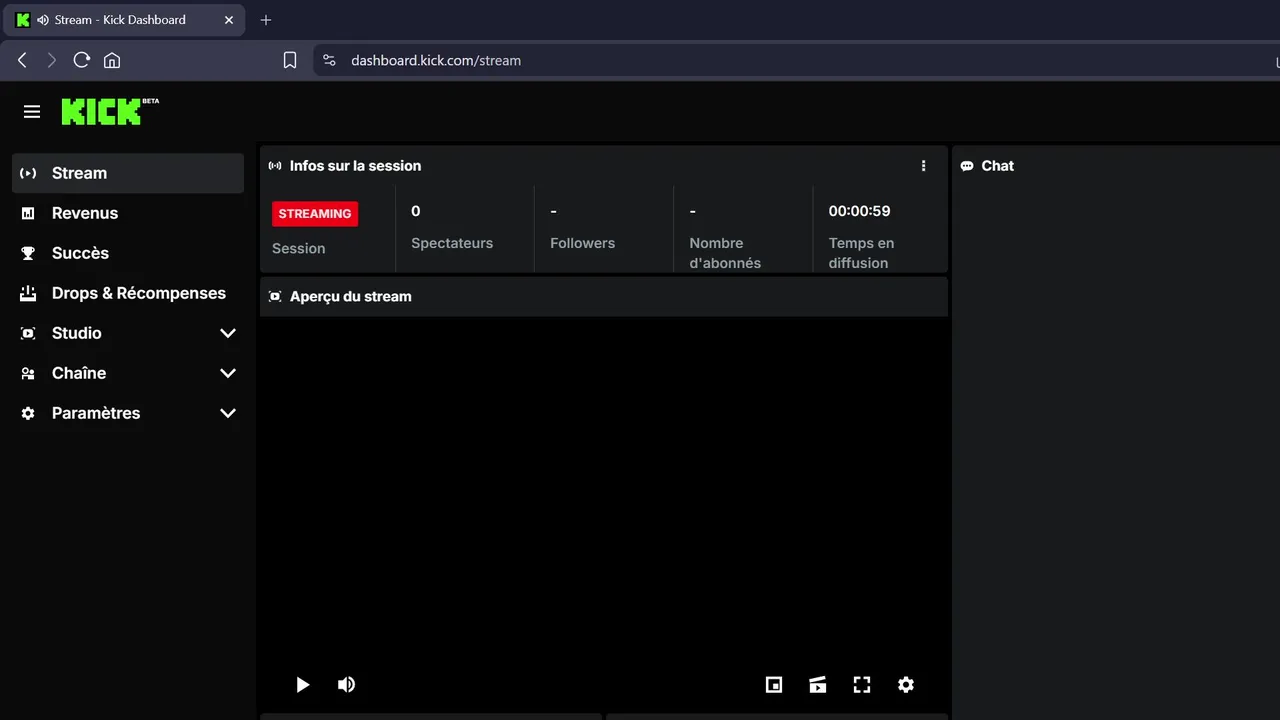Open Stream in the sidebar
This screenshot has height=720, width=1280.
[128, 173]
